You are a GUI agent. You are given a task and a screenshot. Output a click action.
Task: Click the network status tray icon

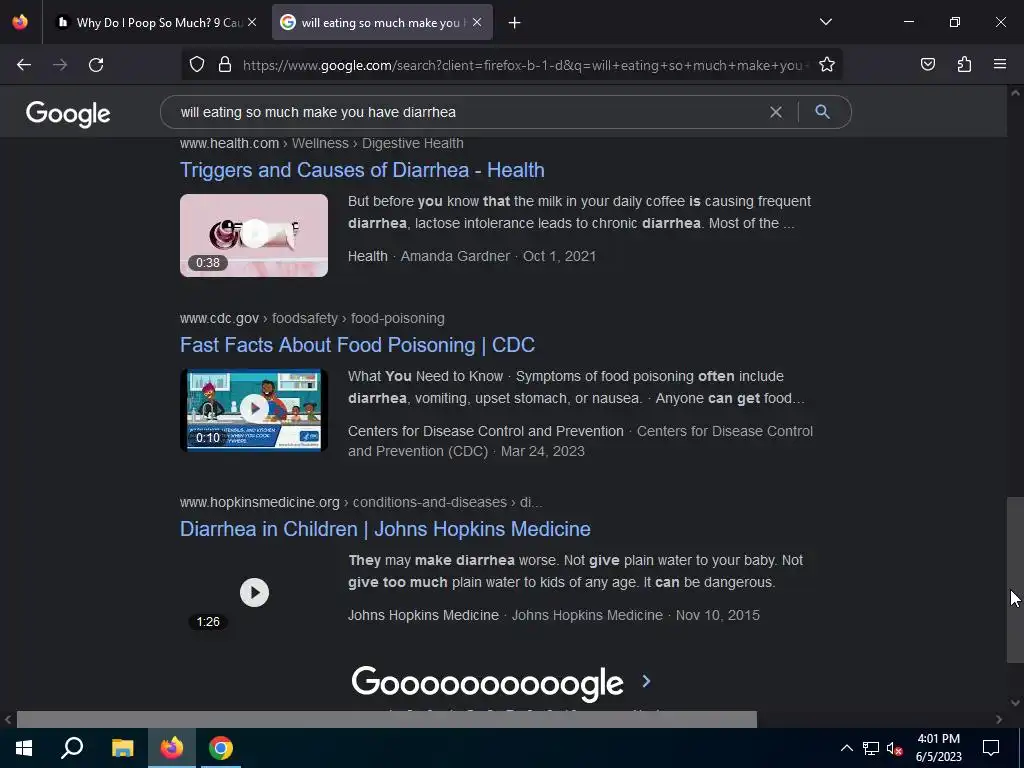click(871, 748)
